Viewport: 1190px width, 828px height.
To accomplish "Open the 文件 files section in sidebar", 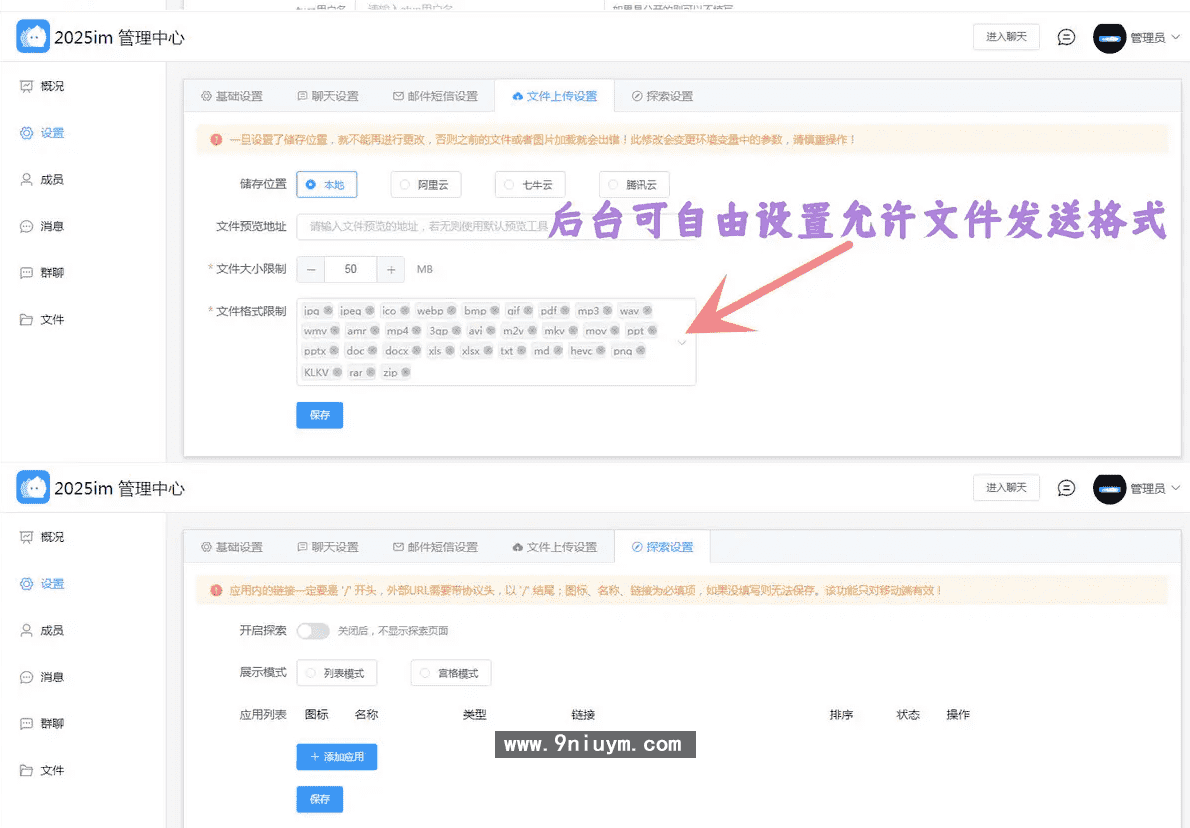I will [41, 319].
